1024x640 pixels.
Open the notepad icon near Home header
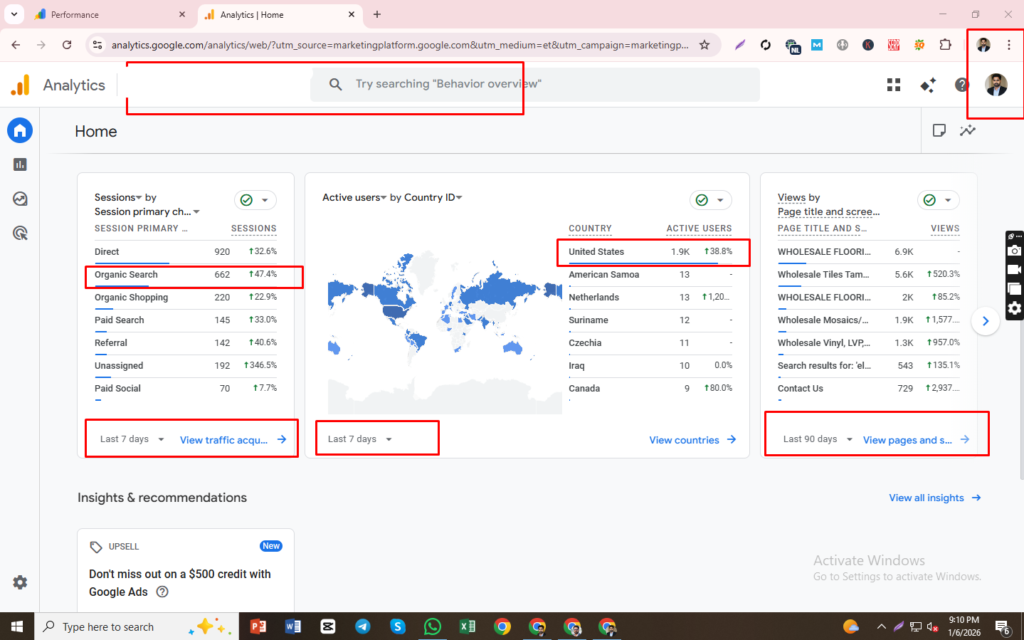tap(937, 130)
